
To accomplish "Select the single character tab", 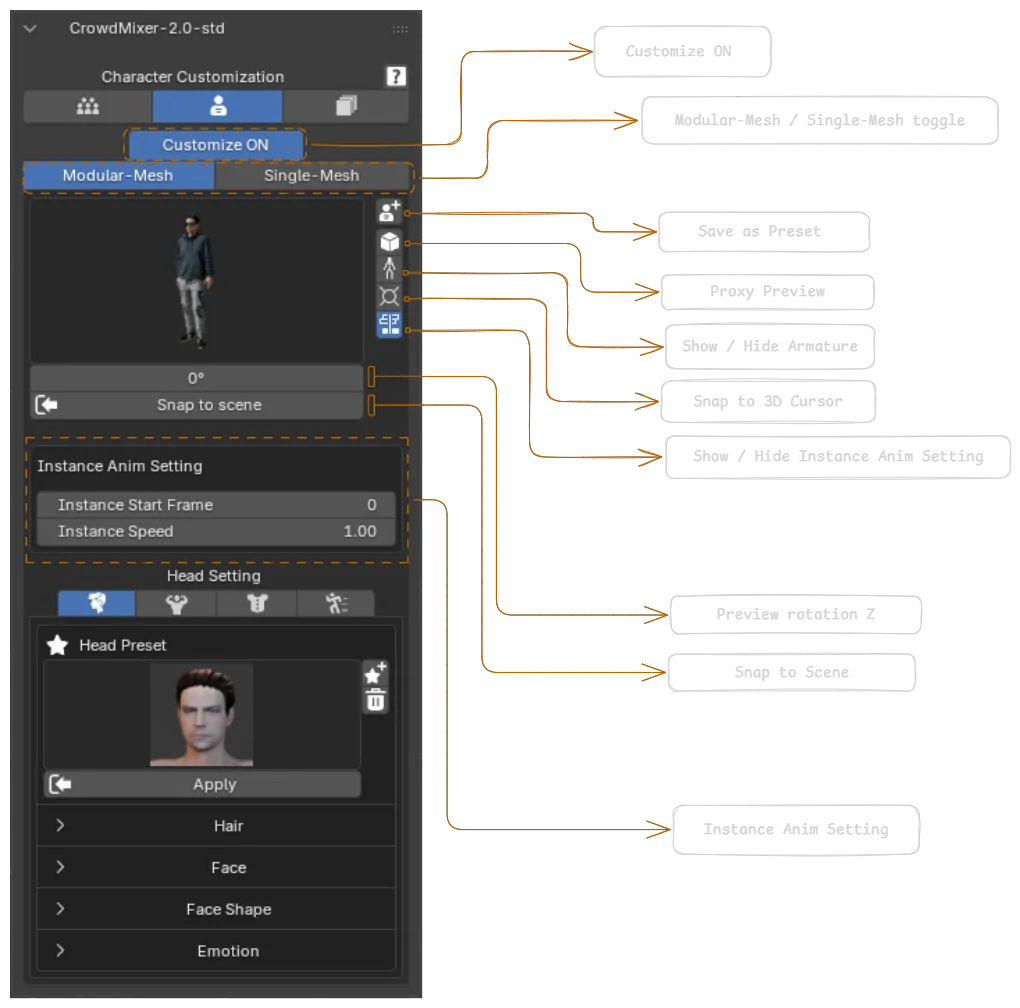I will coord(218,106).
